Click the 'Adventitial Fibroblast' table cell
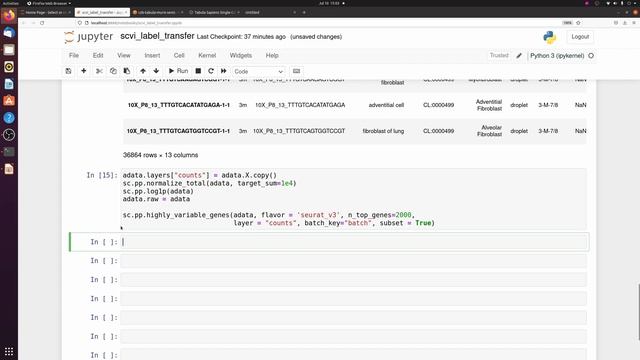Image resolution: width=640 pixels, height=360 pixels. click(x=489, y=105)
